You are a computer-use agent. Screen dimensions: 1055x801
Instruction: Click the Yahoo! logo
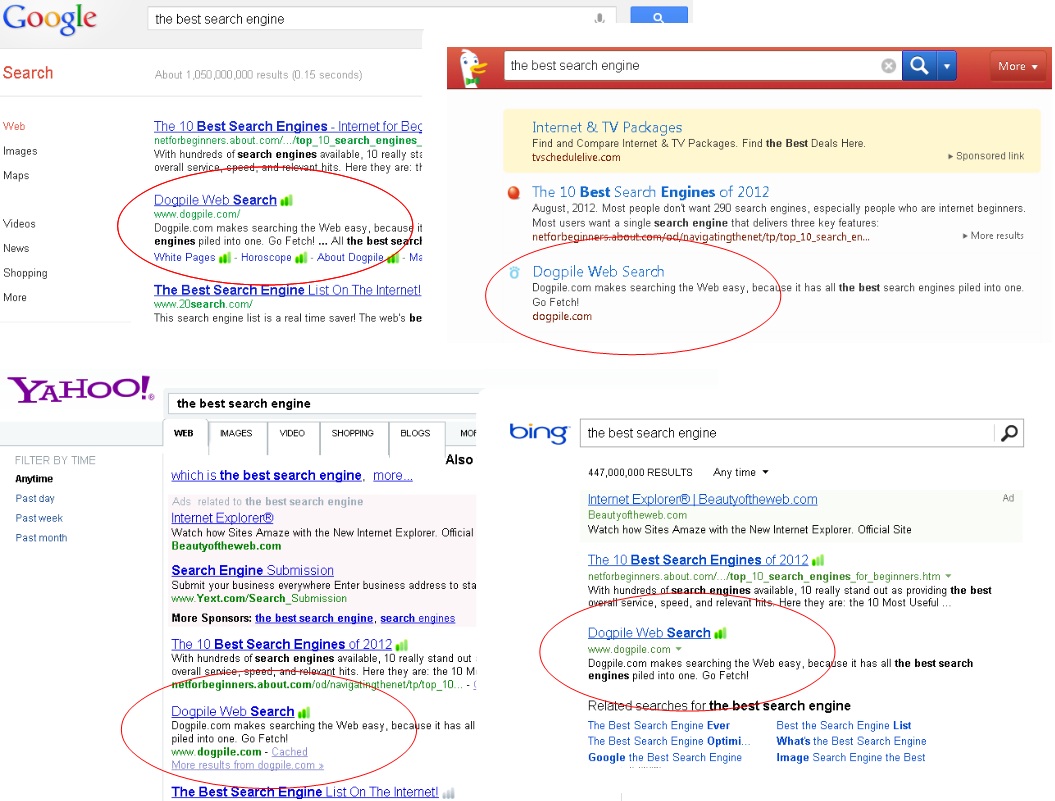point(81,390)
